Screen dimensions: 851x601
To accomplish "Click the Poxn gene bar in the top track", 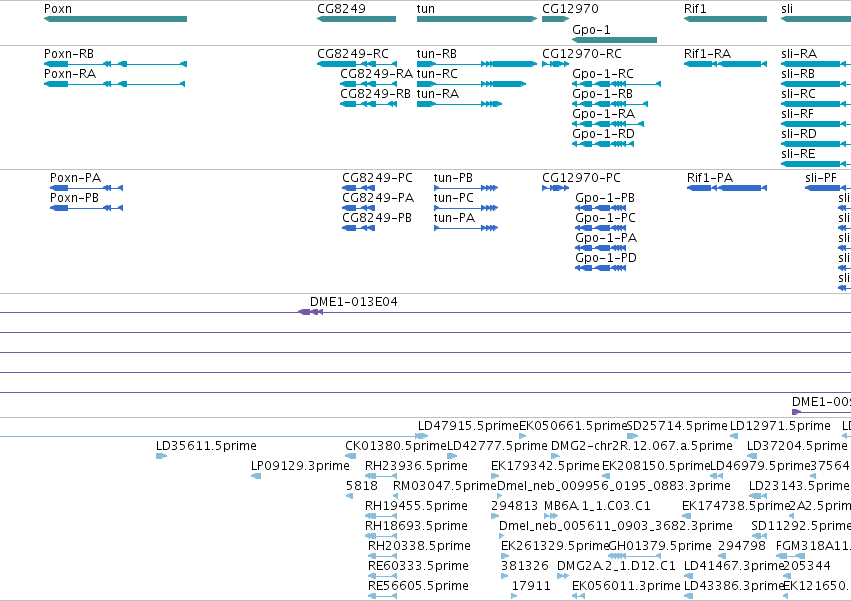I will point(115,19).
